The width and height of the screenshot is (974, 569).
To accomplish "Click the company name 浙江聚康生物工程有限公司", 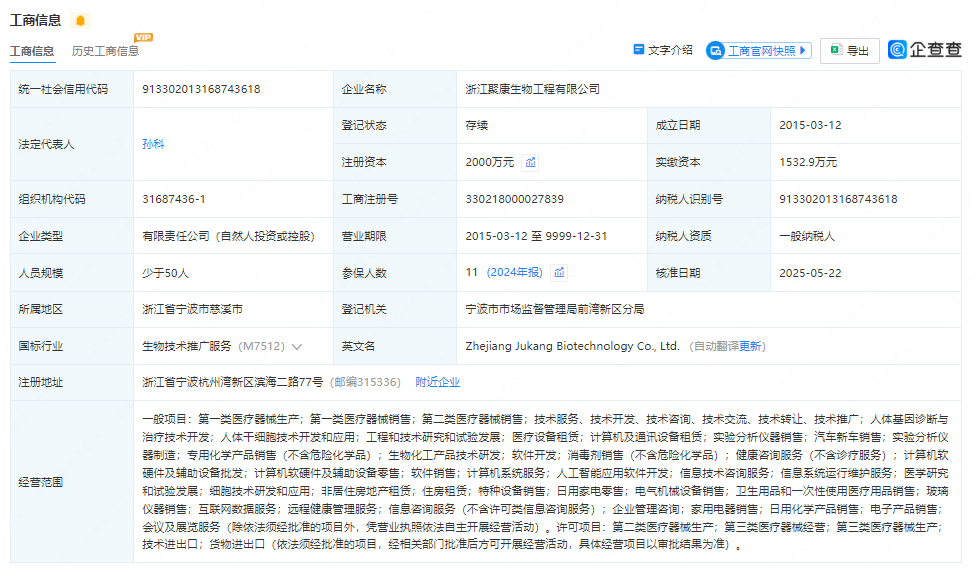I will tap(532, 89).
